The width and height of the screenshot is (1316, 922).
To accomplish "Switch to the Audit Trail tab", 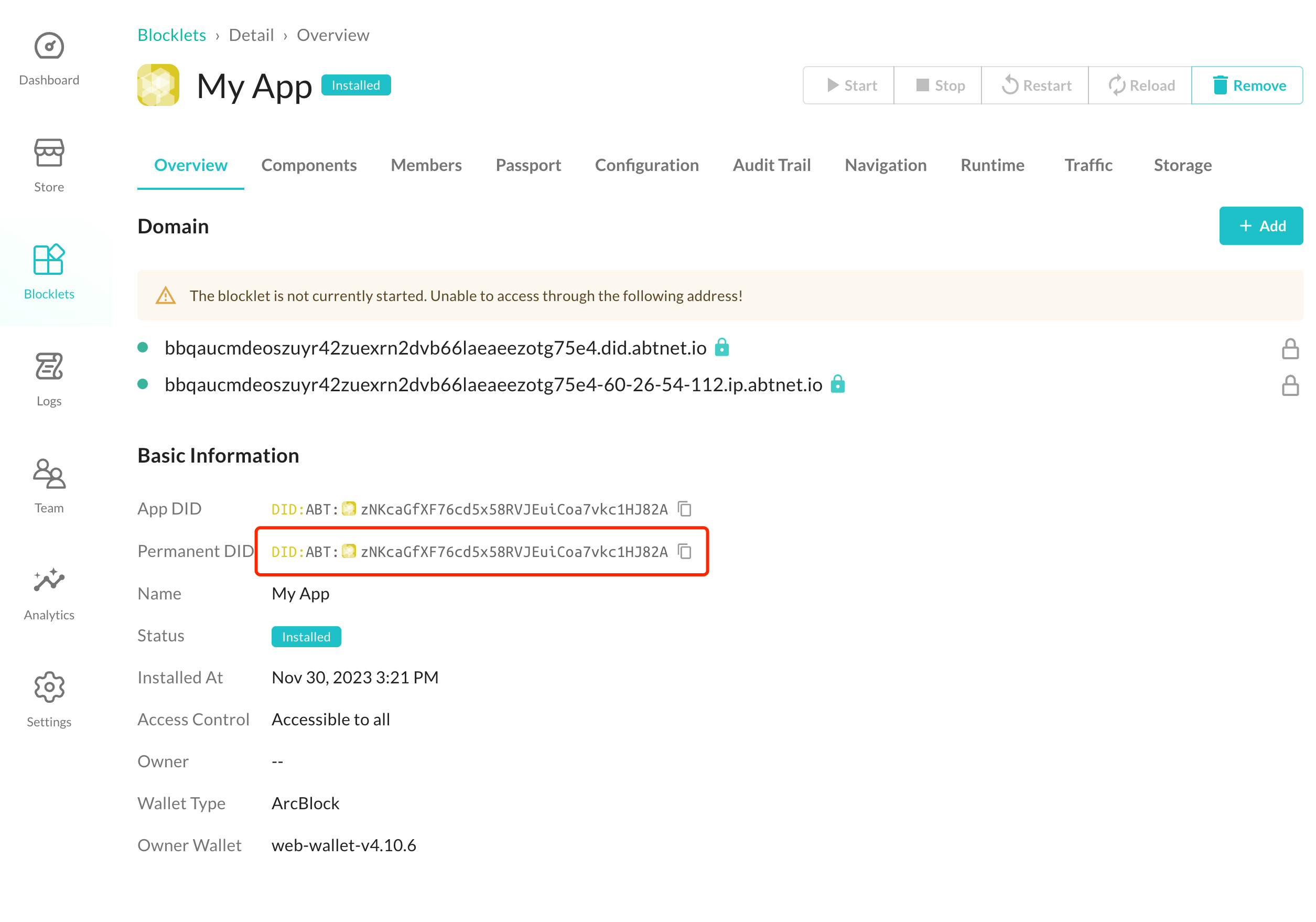I will 771,165.
